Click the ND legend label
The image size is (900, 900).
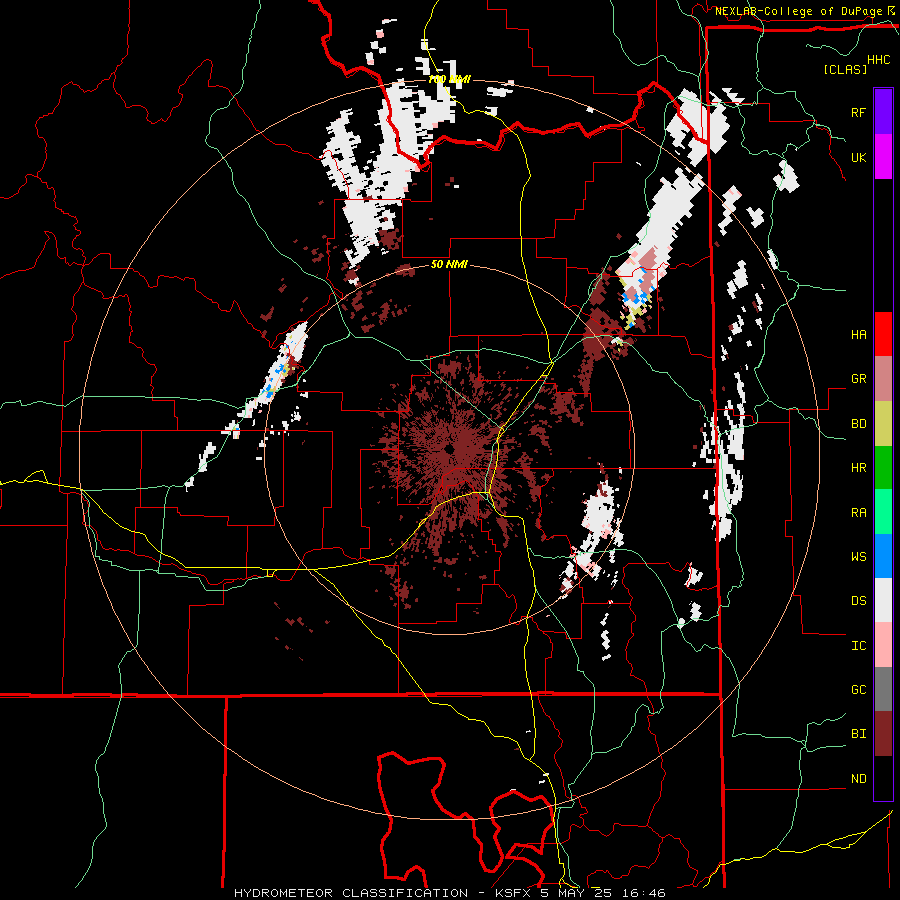(x=858, y=779)
